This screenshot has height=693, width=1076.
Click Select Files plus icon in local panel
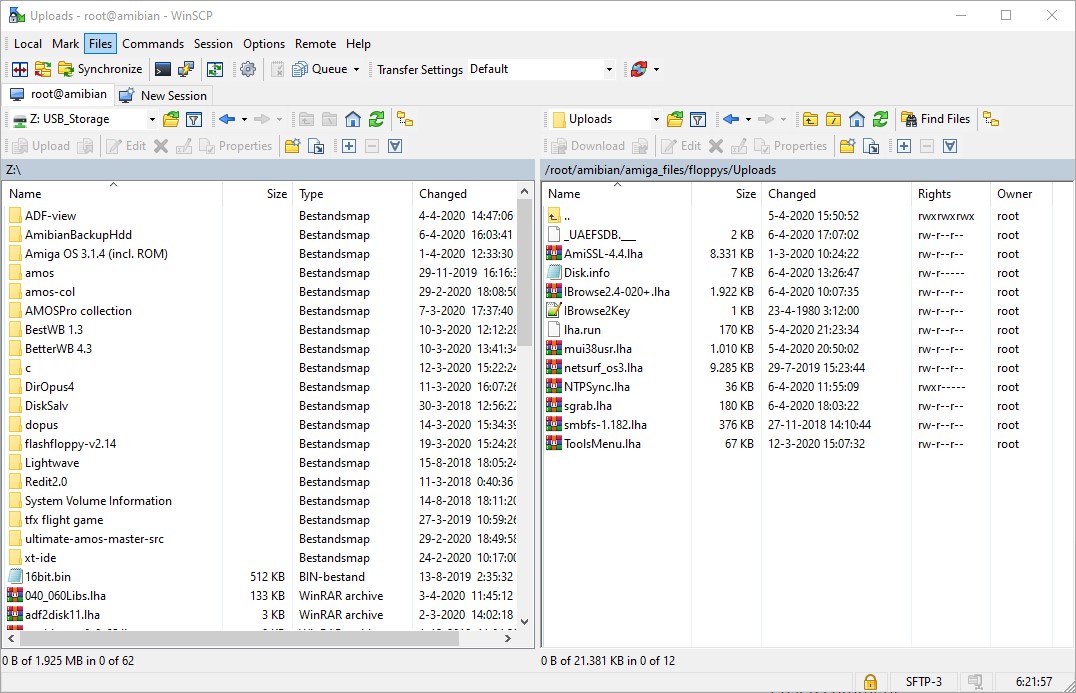(349, 146)
